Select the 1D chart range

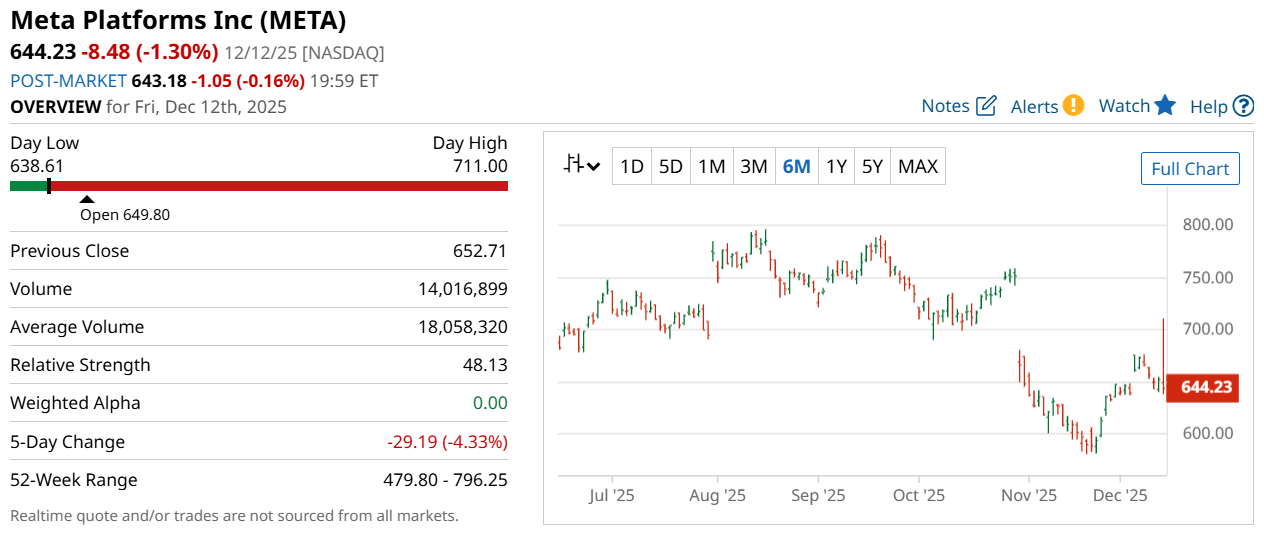click(x=631, y=167)
